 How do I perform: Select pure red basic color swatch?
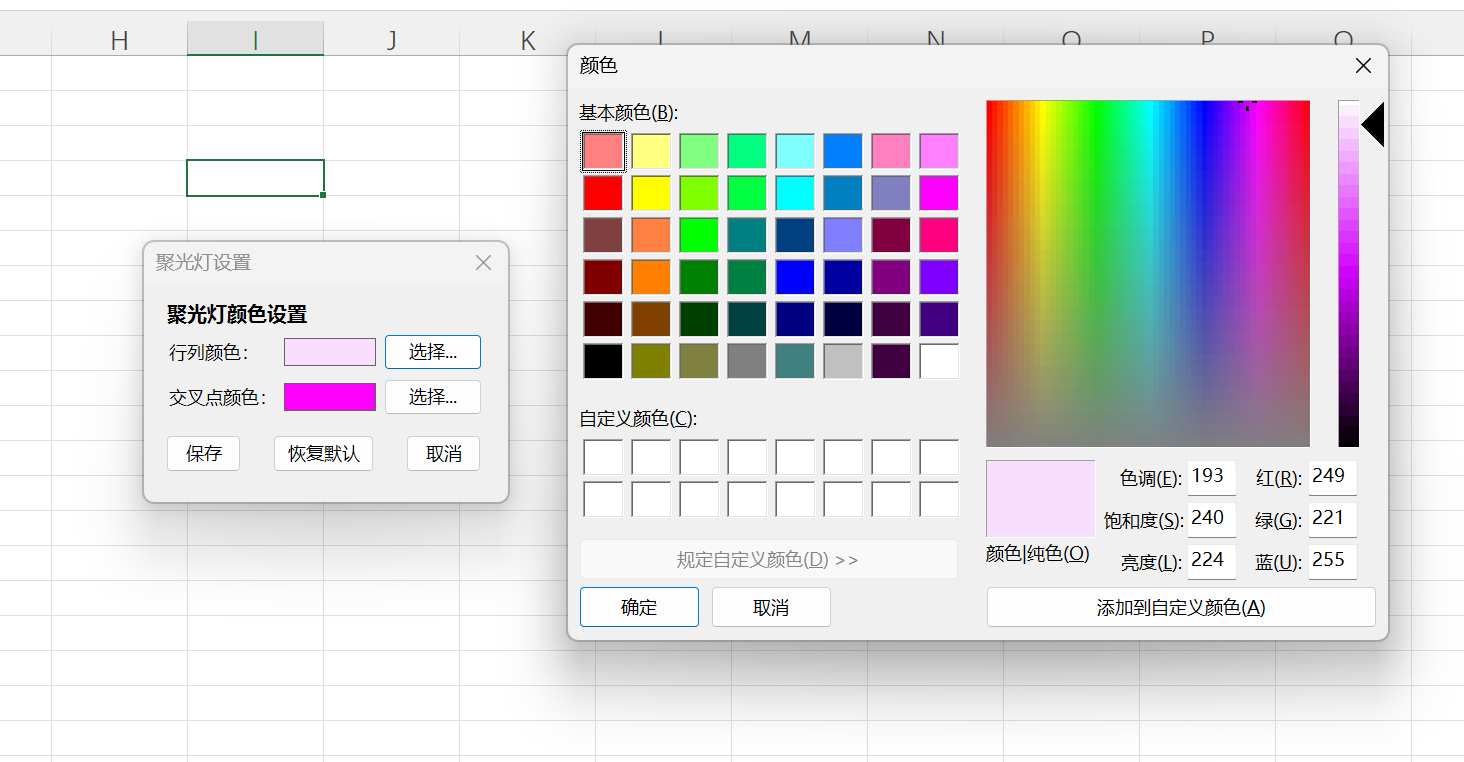[x=603, y=193]
